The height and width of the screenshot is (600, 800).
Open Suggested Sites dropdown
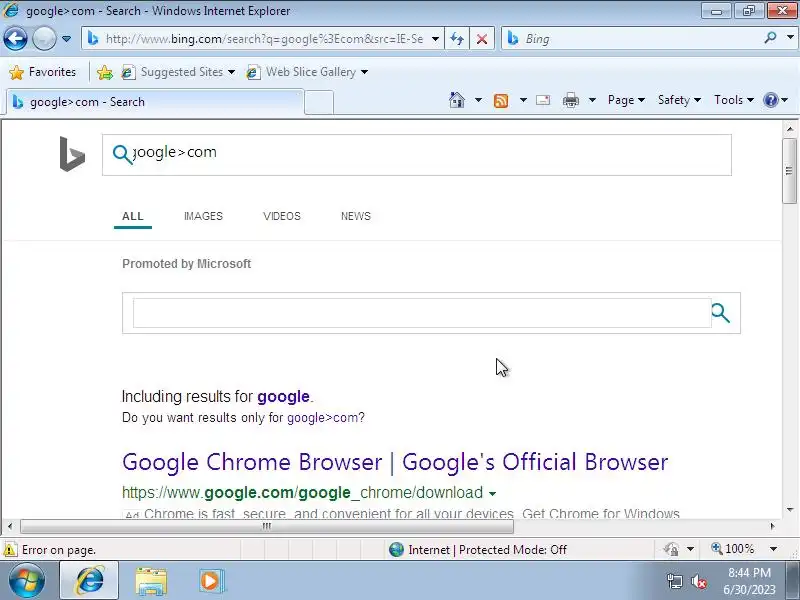(x=178, y=72)
